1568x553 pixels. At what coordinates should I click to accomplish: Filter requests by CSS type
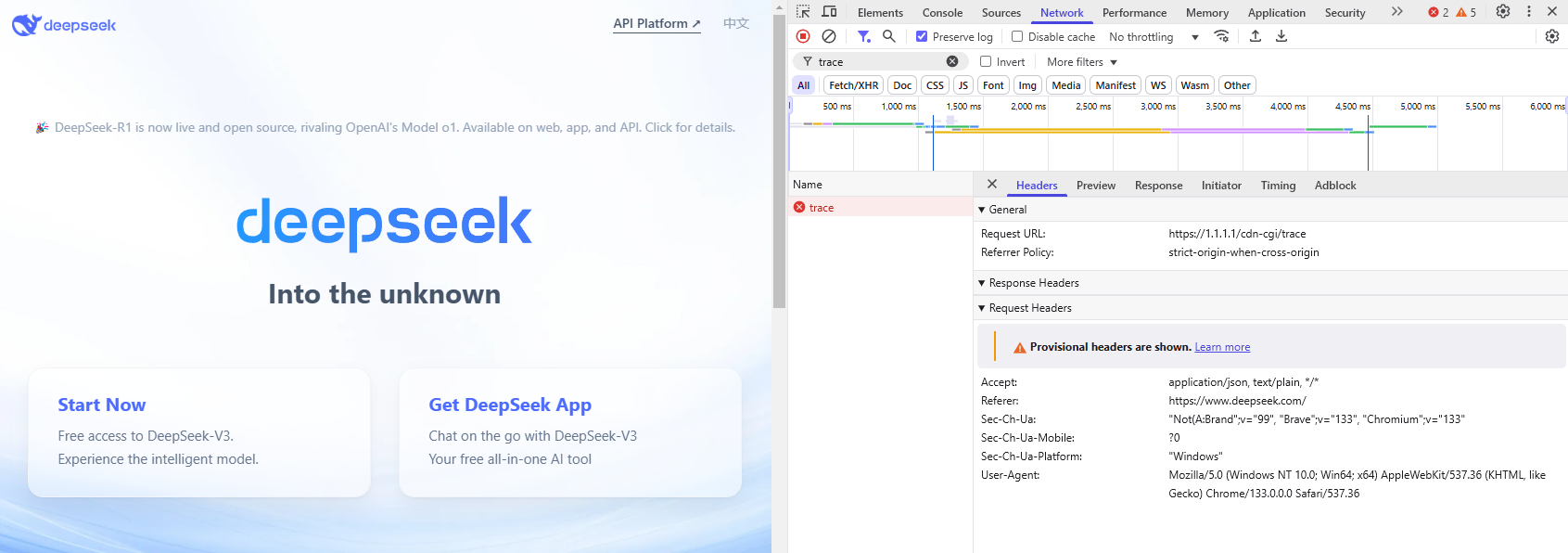tap(935, 85)
